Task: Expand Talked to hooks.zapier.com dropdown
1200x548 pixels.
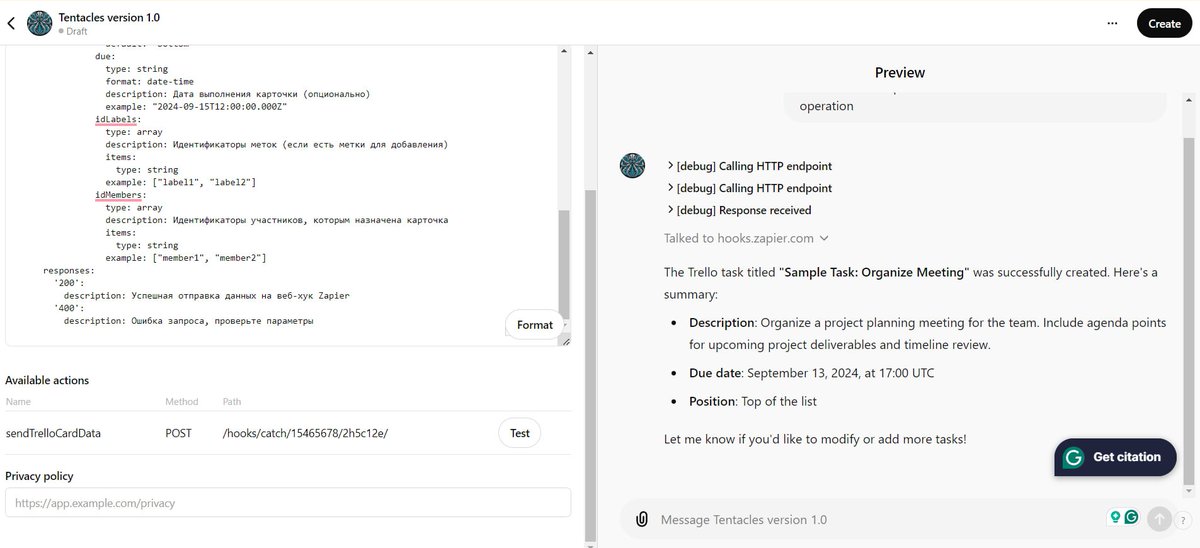Action: tap(746, 238)
